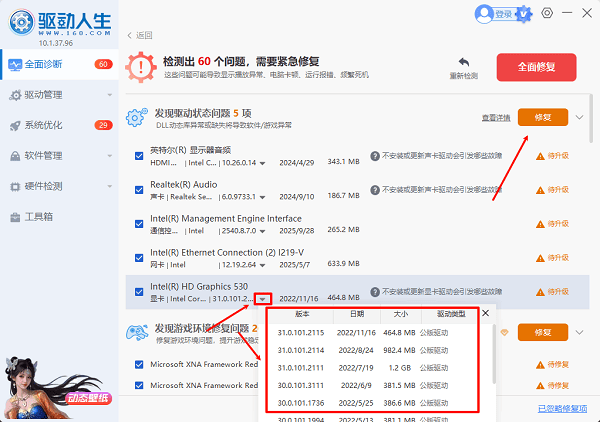Click 修复 button for driver status issues
The height and width of the screenshot is (422, 600).
(543, 117)
